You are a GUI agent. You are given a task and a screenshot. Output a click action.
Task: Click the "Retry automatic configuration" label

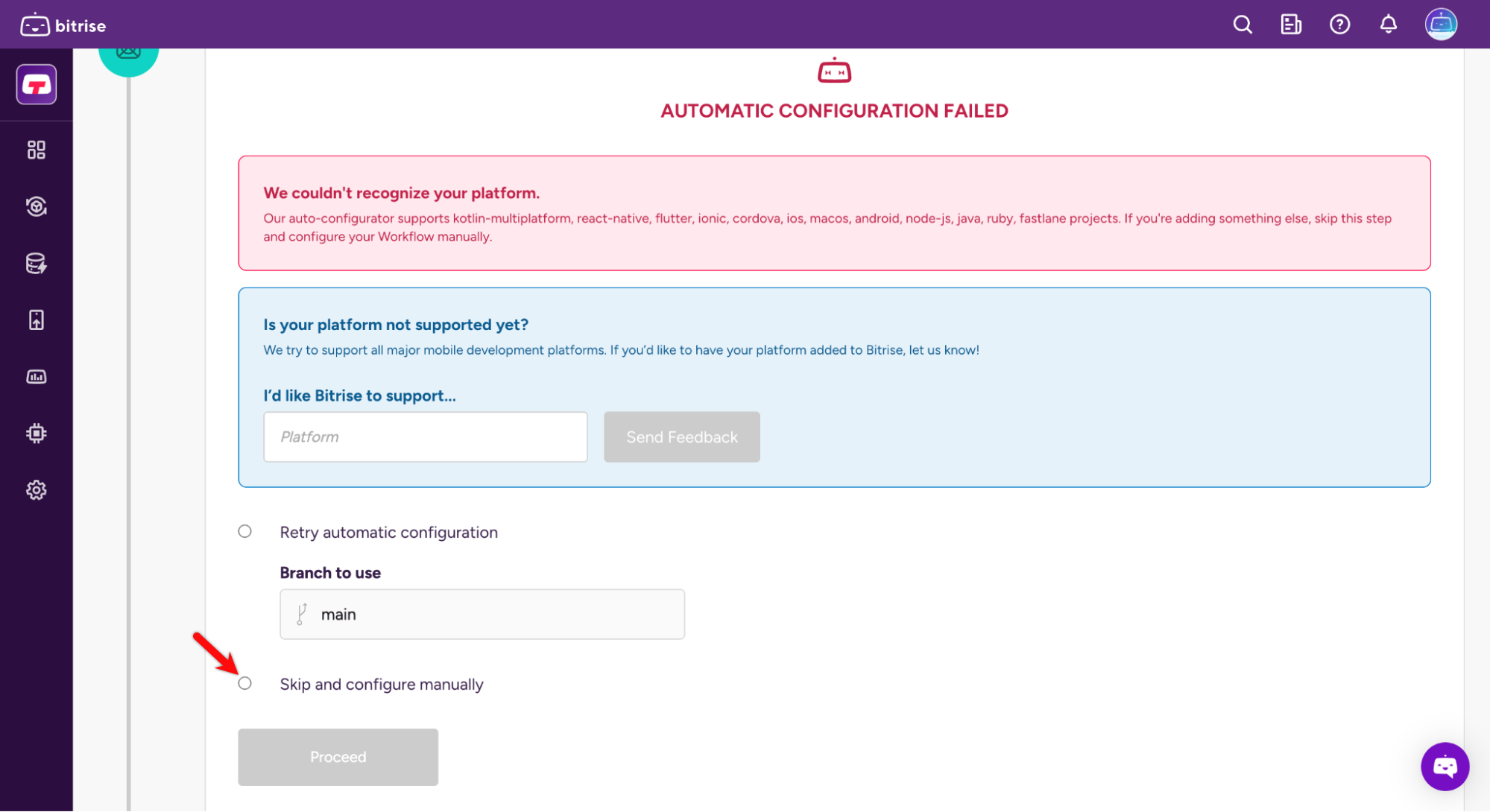389,533
